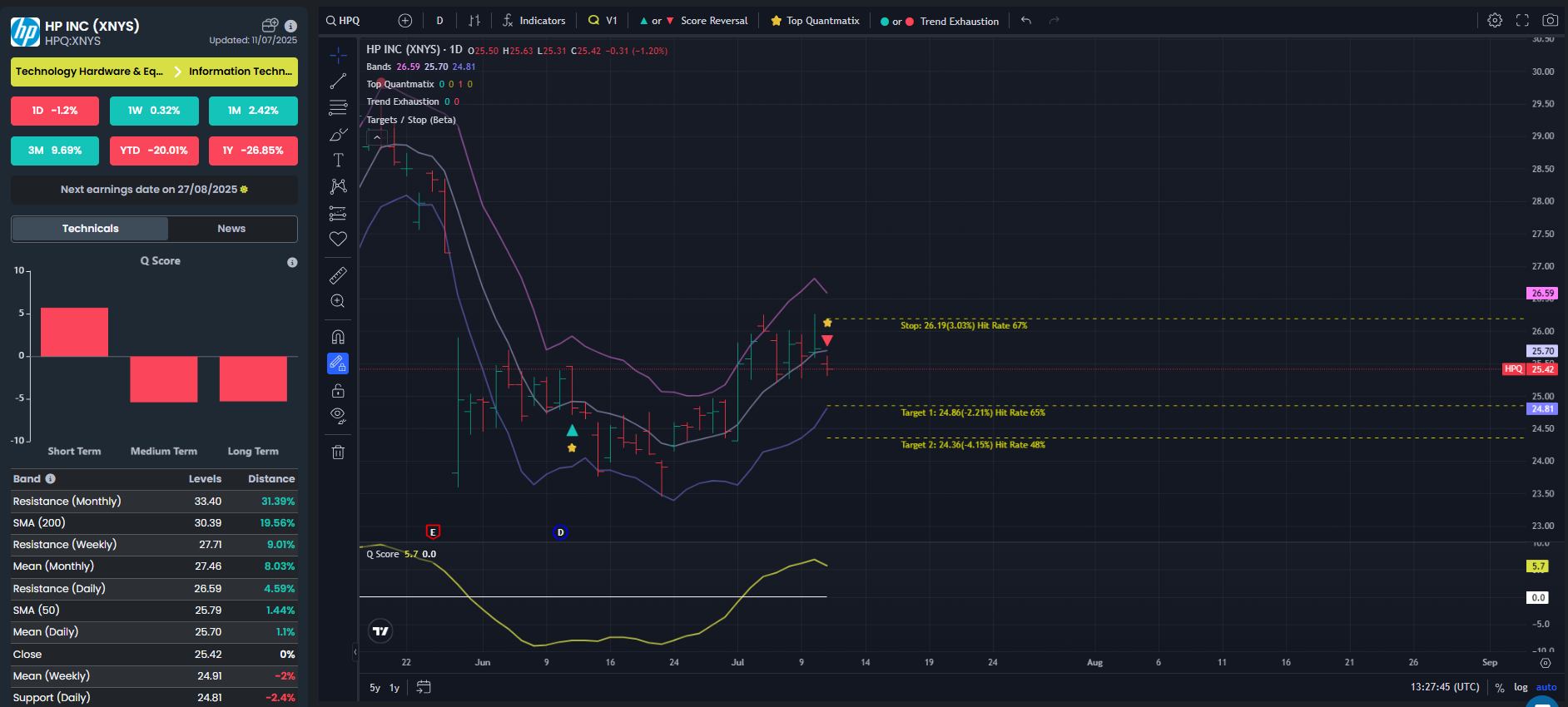Enter fullscreen chart mode

click(1522, 21)
